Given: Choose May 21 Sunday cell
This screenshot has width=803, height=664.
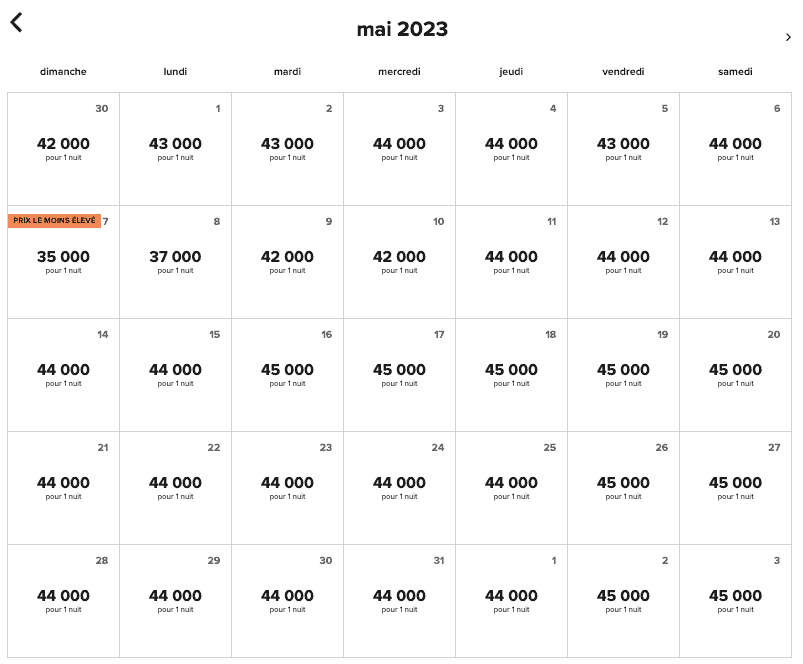Looking at the screenshot, I should coord(63,488).
